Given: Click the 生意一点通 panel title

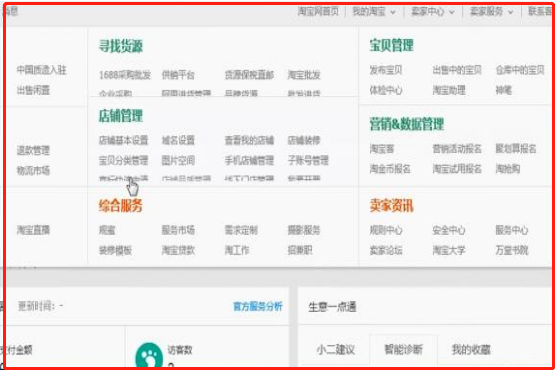Looking at the screenshot, I should 333,307.
